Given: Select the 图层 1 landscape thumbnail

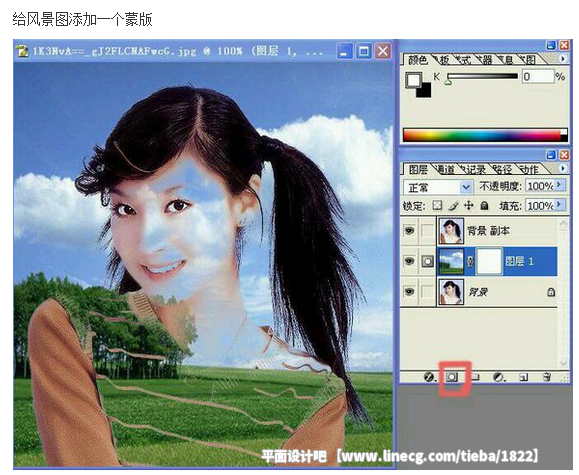Looking at the screenshot, I should point(450,262).
